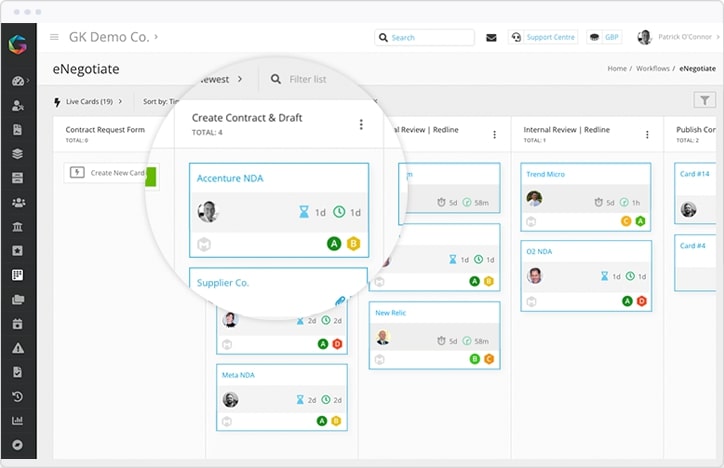Open options menu for Create Contract & Draft
This screenshot has height=468, width=724.
click(361, 125)
